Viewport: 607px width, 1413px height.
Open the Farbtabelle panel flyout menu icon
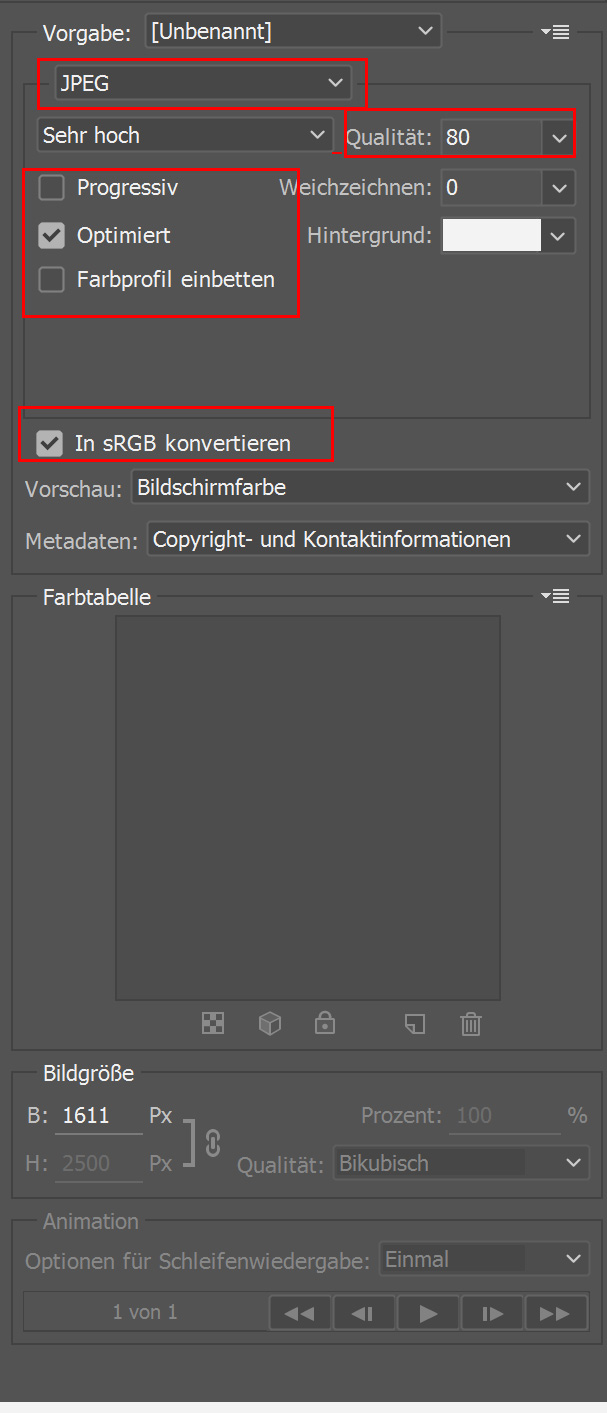[555, 597]
